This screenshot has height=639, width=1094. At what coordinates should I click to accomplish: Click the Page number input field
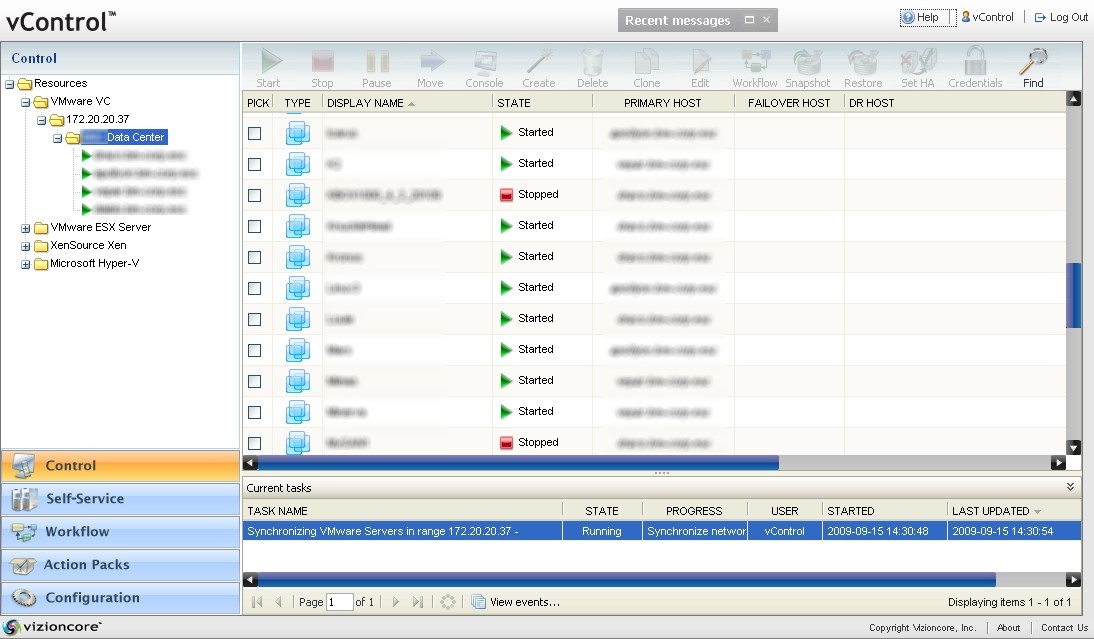tap(339, 602)
